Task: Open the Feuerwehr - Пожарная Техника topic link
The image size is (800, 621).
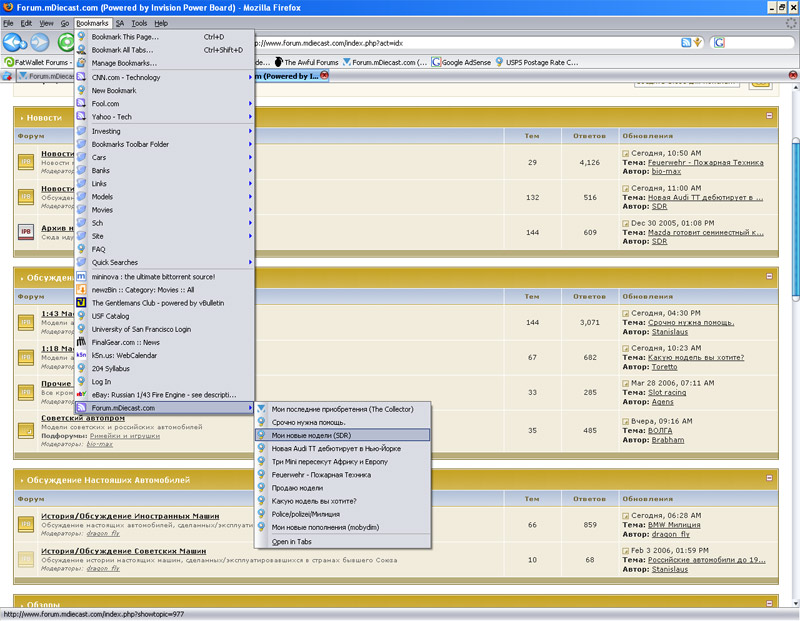Action: tap(706, 162)
